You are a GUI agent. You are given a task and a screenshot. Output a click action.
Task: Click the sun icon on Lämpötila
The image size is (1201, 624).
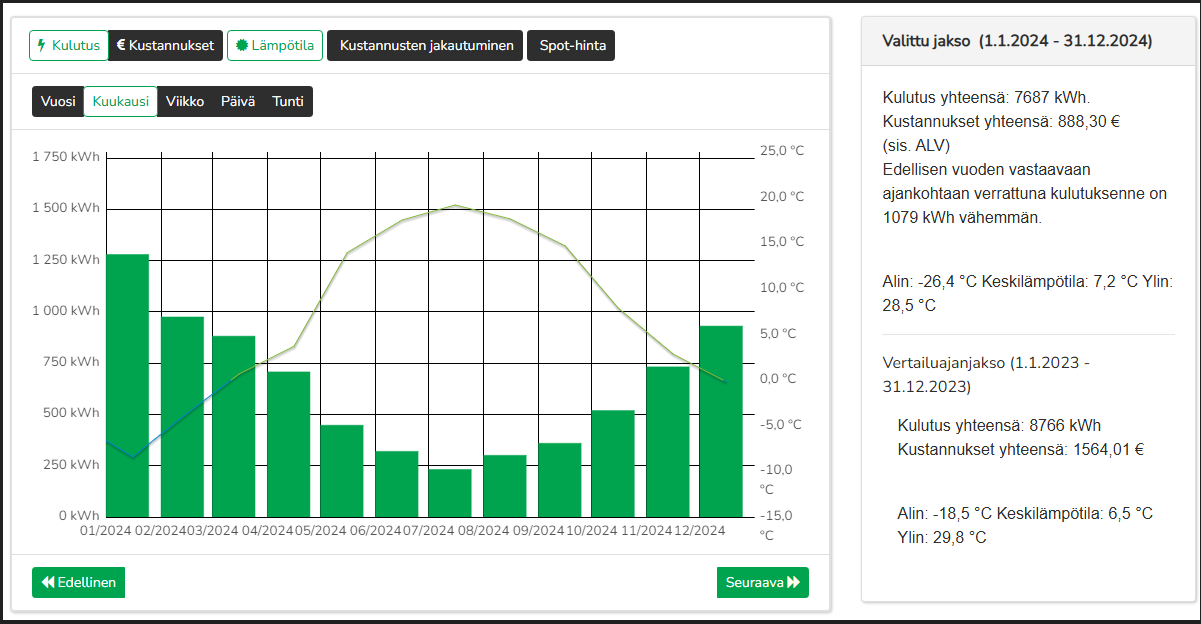tap(242, 46)
